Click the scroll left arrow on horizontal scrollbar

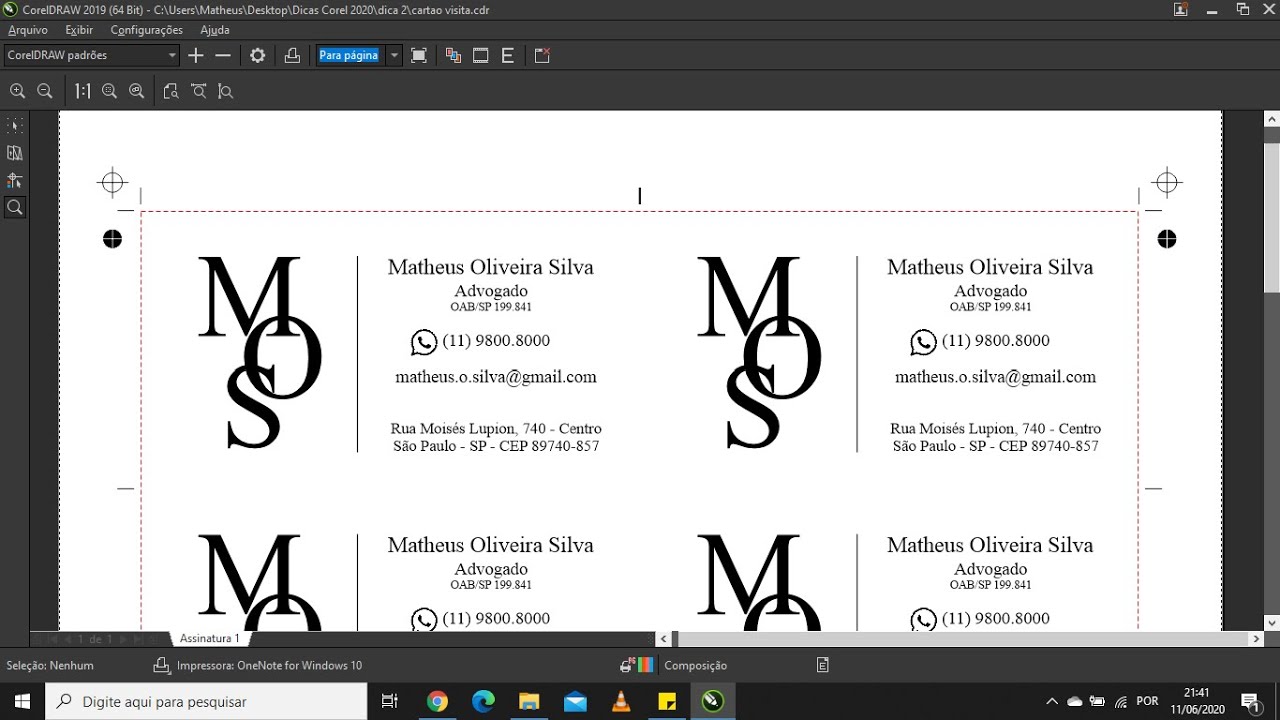pyautogui.click(x=664, y=638)
